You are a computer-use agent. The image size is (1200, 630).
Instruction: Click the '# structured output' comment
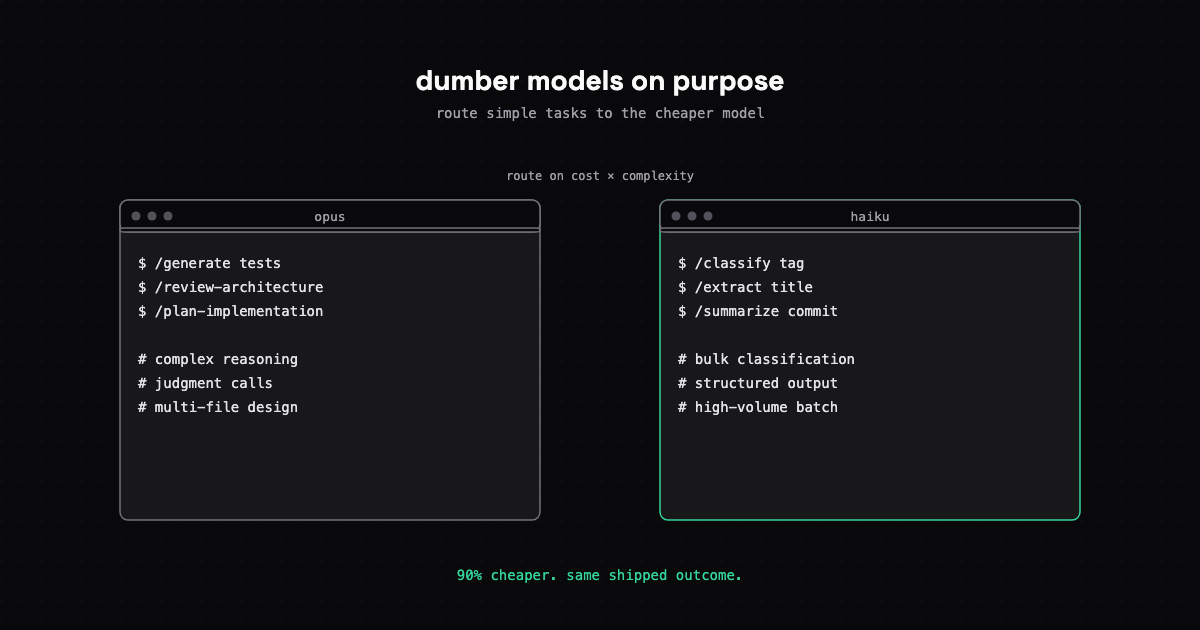click(758, 383)
